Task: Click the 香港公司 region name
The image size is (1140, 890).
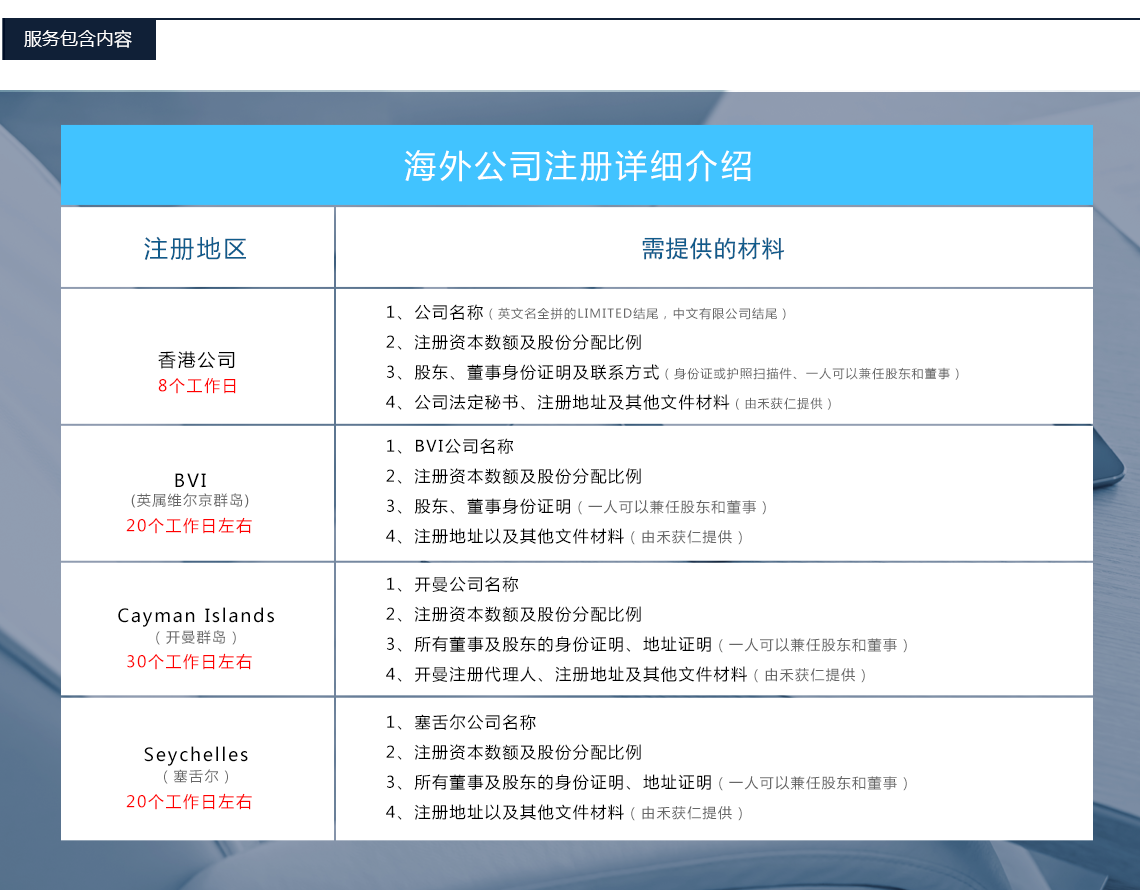Action: coord(197,360)
